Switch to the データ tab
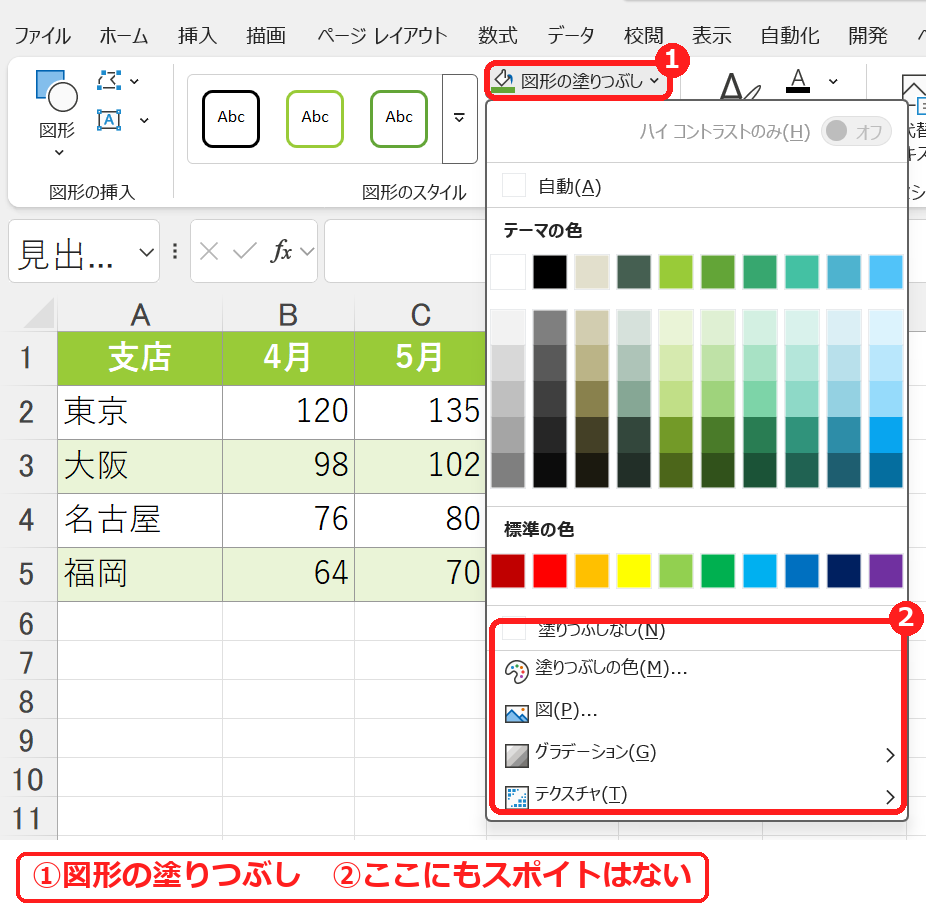Screen dimensions: 926x910 570,35
